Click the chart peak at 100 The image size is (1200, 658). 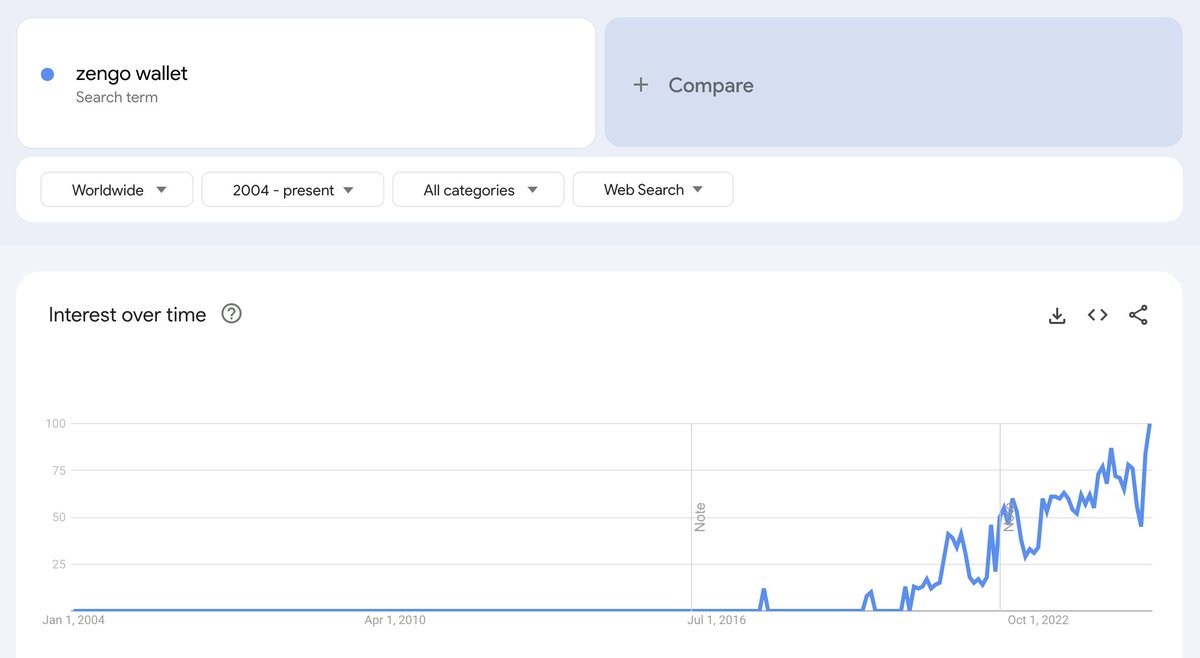tap(1150, 425)
